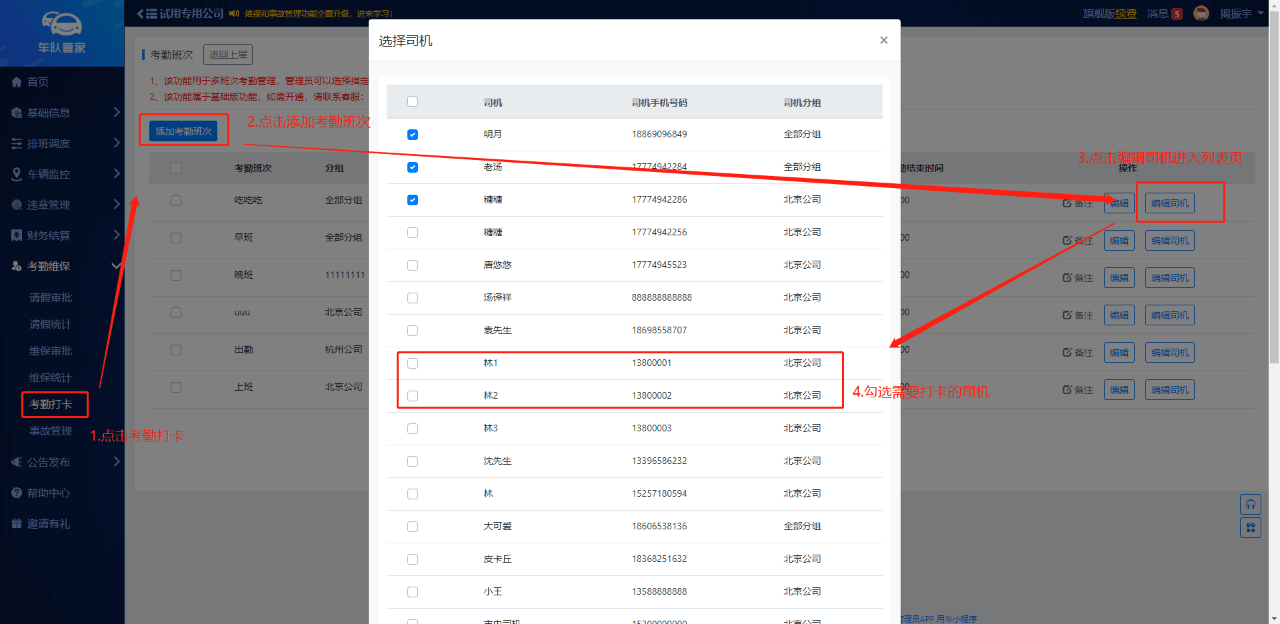Click the 备注 edit icon in first row
The image size is (1280, 624).
(1067, 204)
